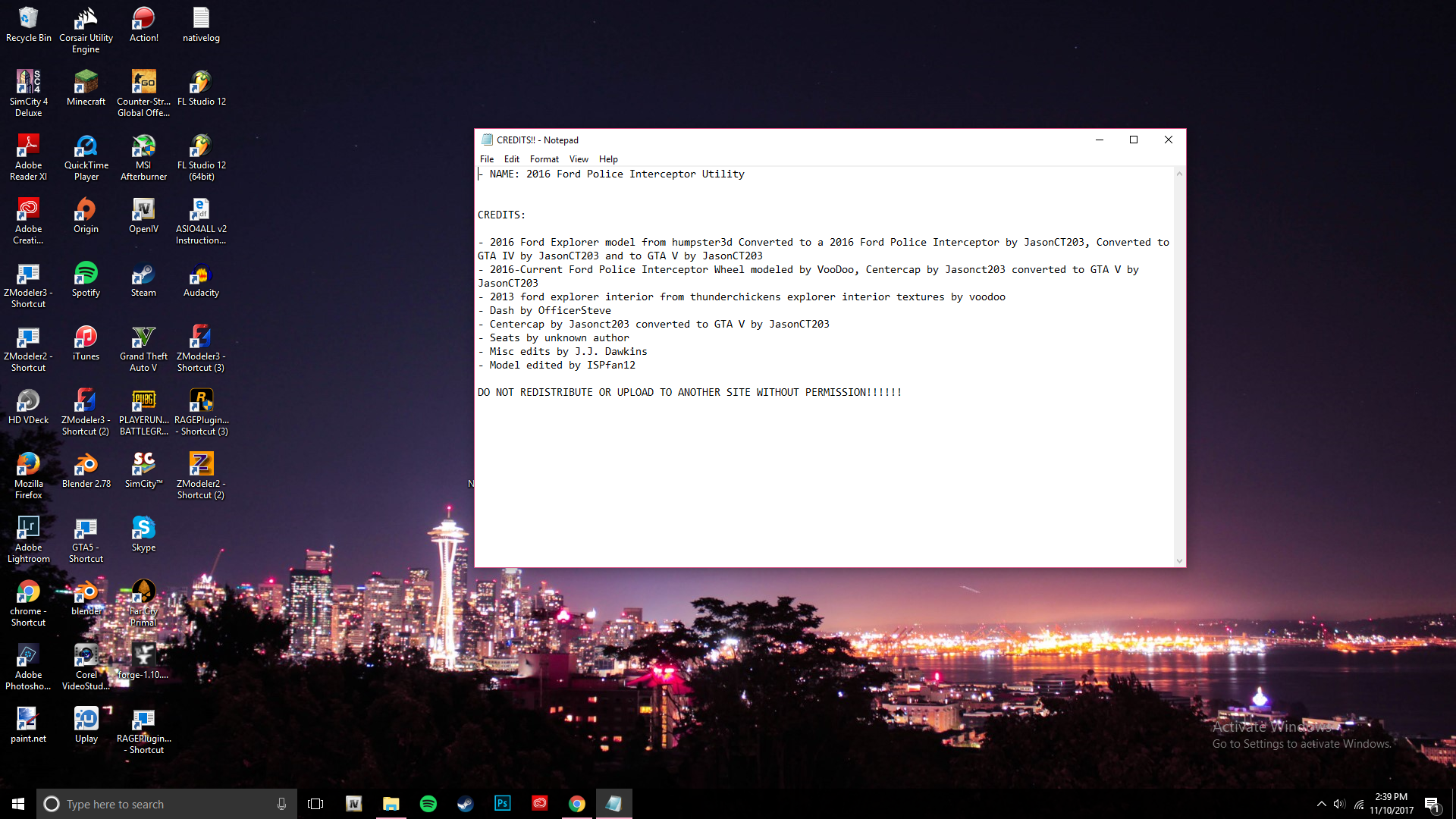Open the Format menu in Notepad

coord(544,159)
